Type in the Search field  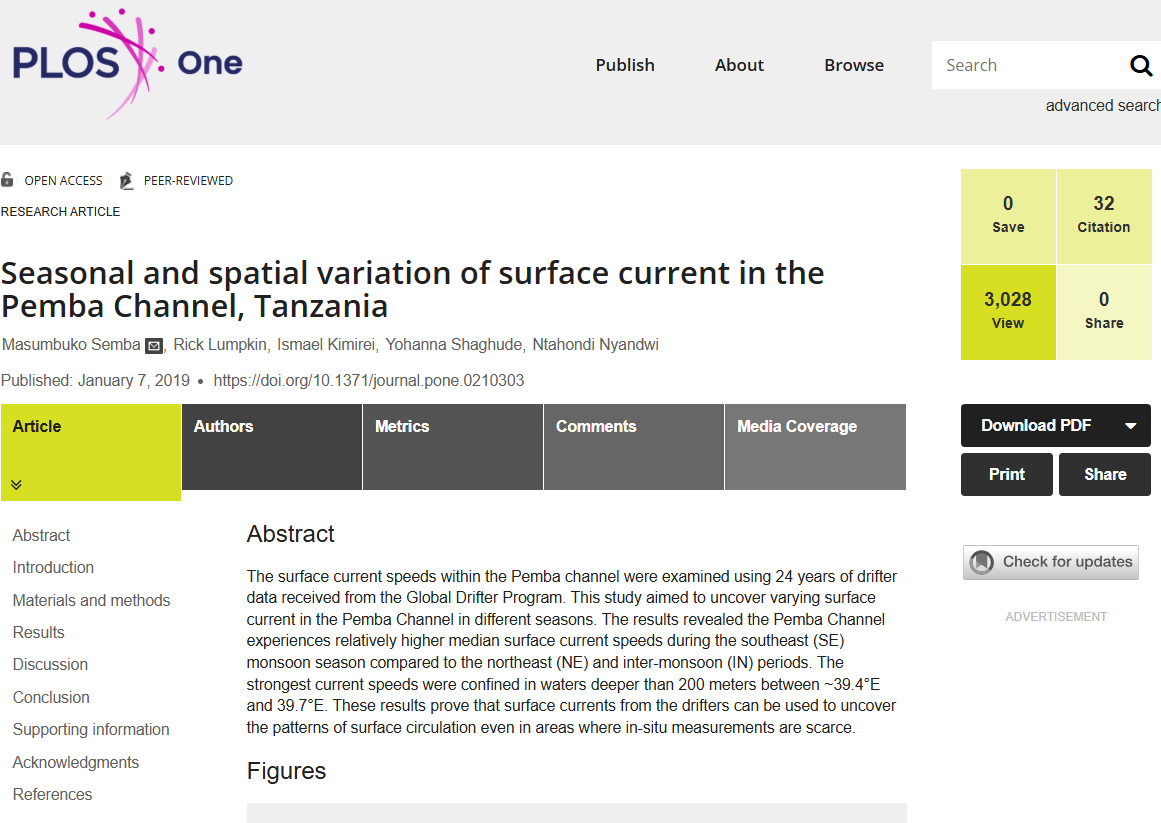tap(1025, 66)
